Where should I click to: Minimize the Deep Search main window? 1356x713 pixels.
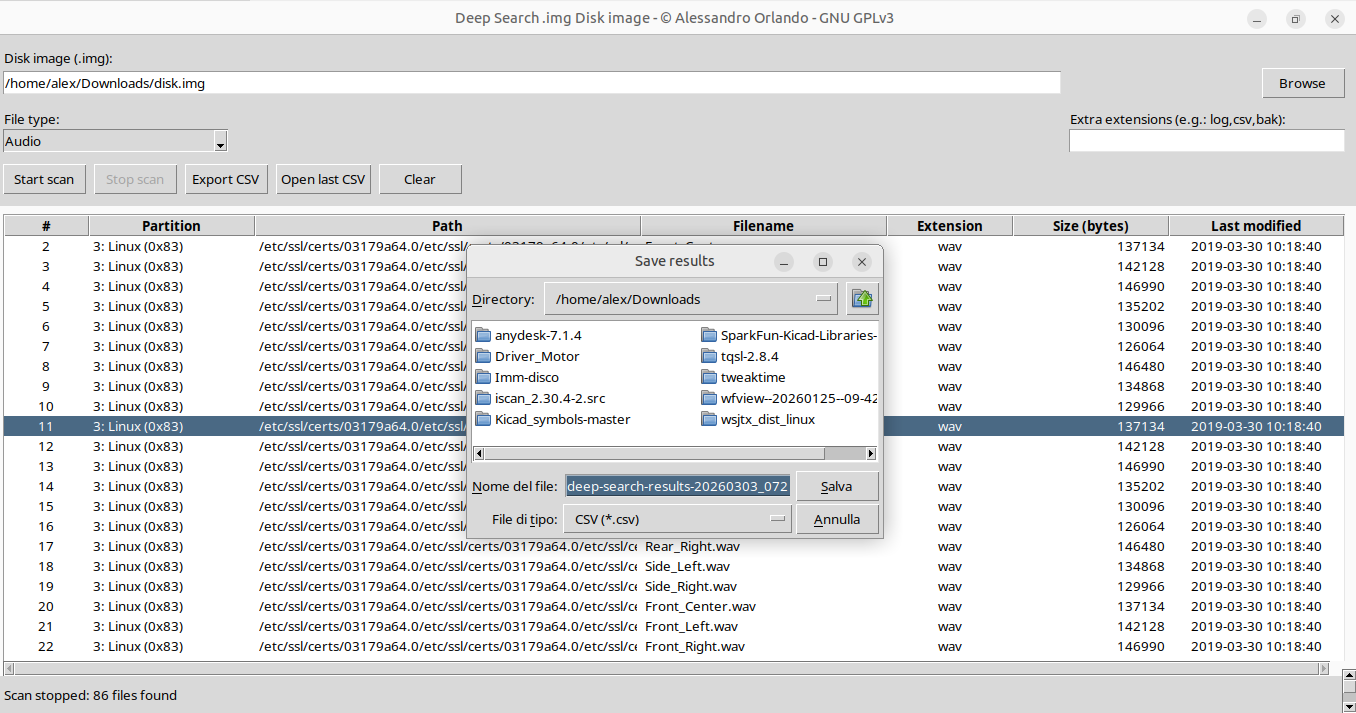pos(1258,18)
